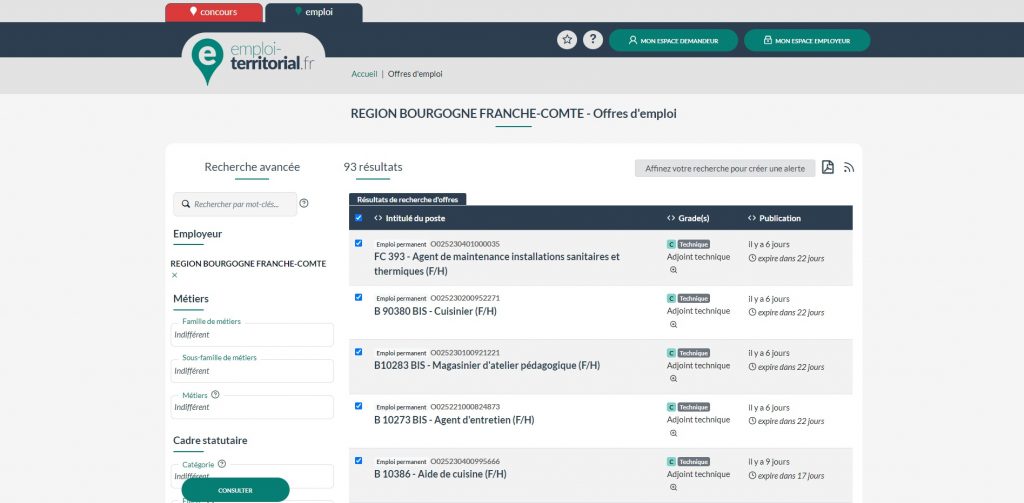Viewport: 1024px width, 503px height.
Task: Switch to the concours tab
Action: (213, 12)
